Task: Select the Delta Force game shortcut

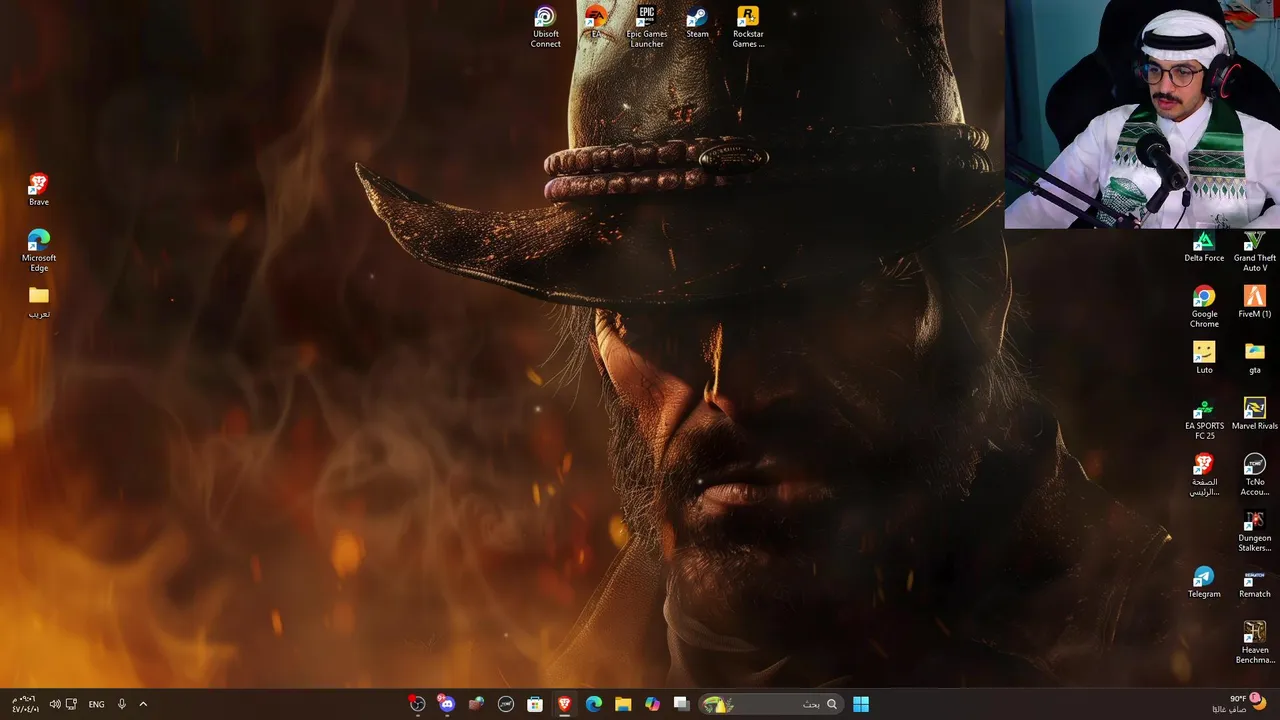Action: 1204,246
